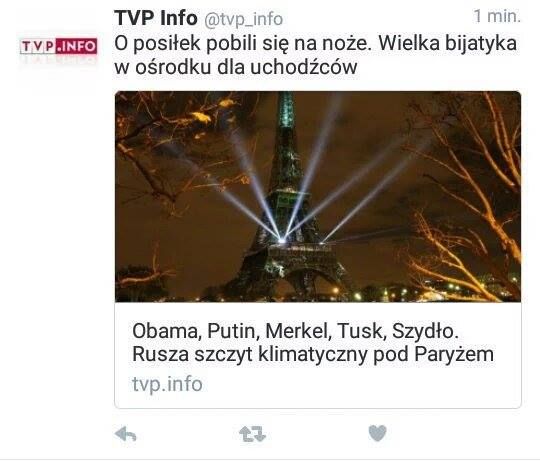540x462 pixels.
Task: Click 'Wielka bijatyka' in the tweet text
Action: (447, 44)
